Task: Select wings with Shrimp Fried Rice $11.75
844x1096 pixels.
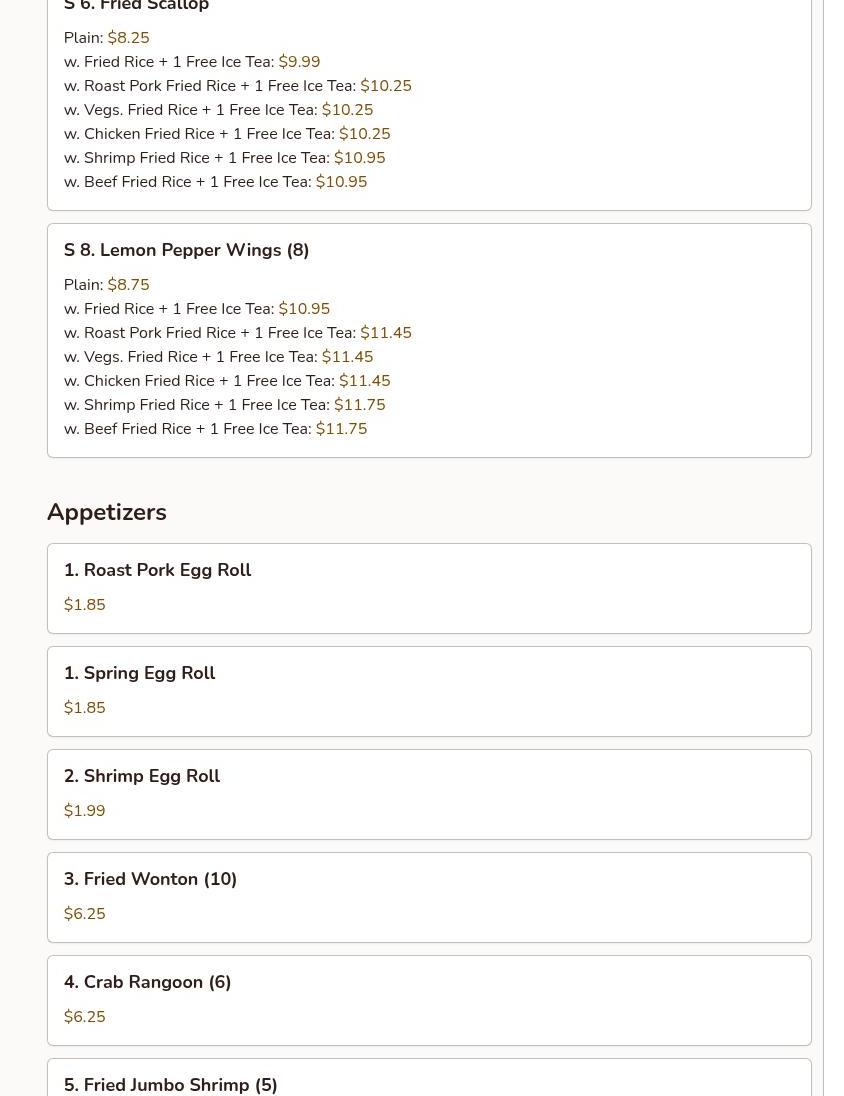Action: click(x=224, y=405)
